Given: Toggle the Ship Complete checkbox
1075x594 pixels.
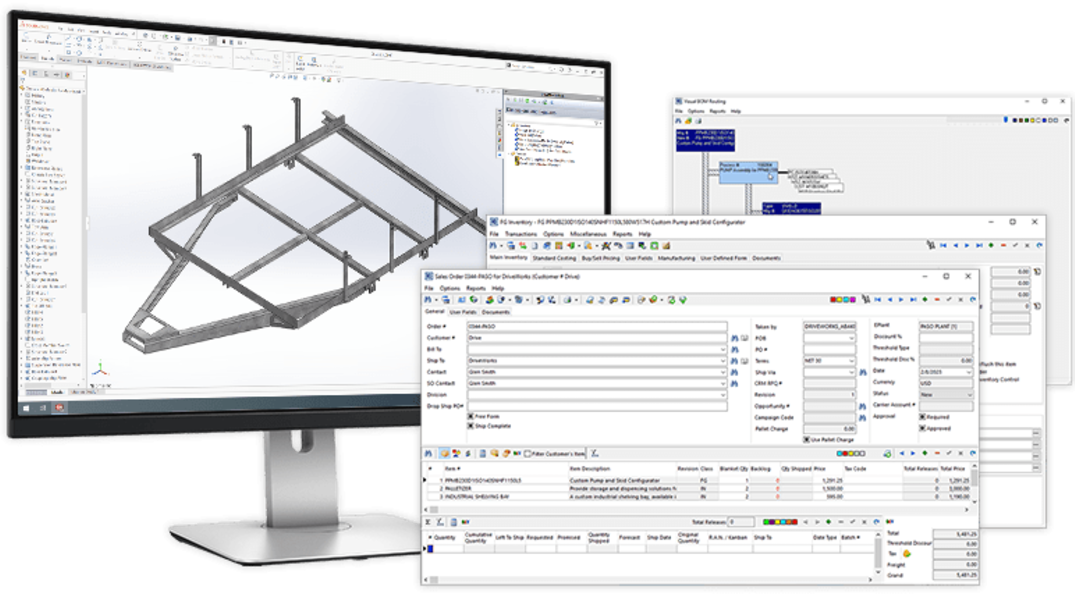Looking at the screenshot, I should 471,426.
